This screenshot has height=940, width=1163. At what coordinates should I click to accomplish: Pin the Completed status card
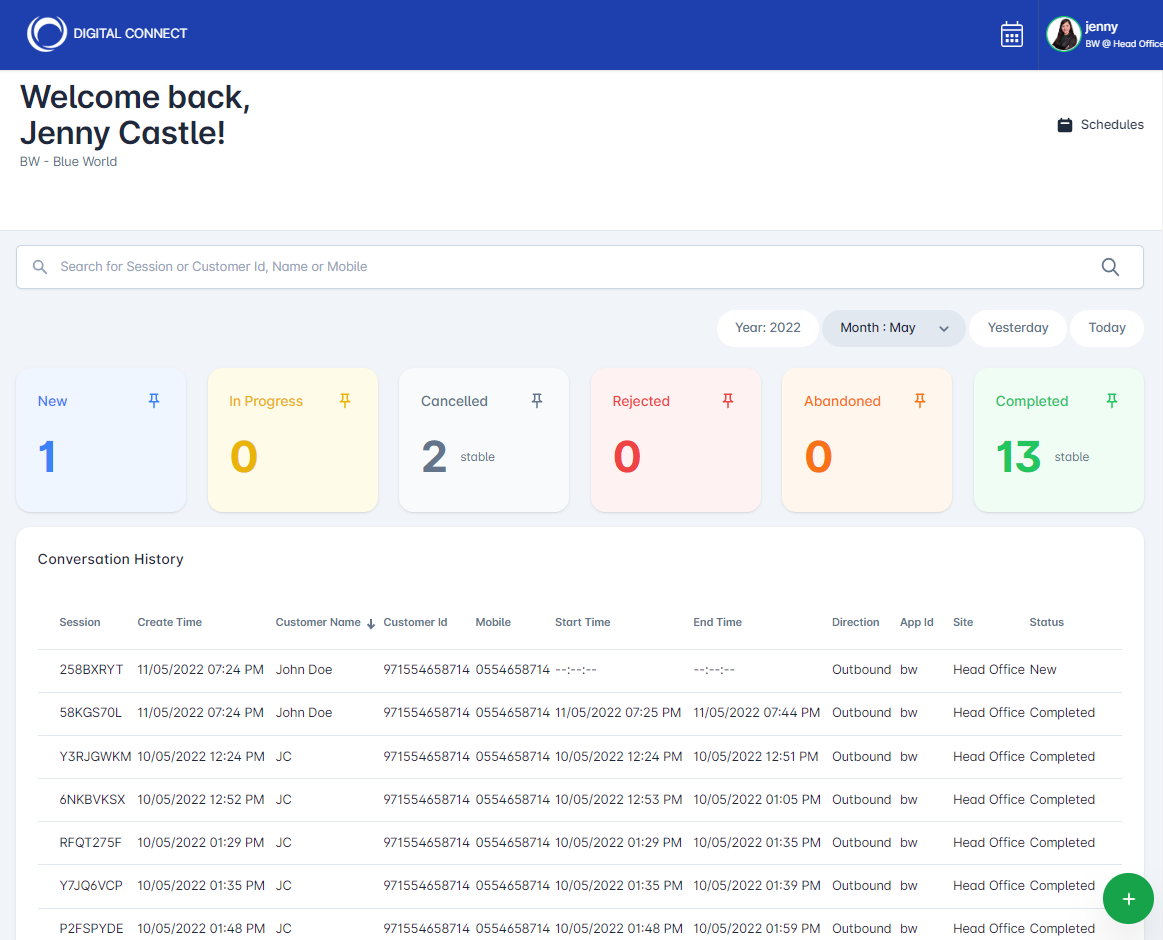point(1111,401)
